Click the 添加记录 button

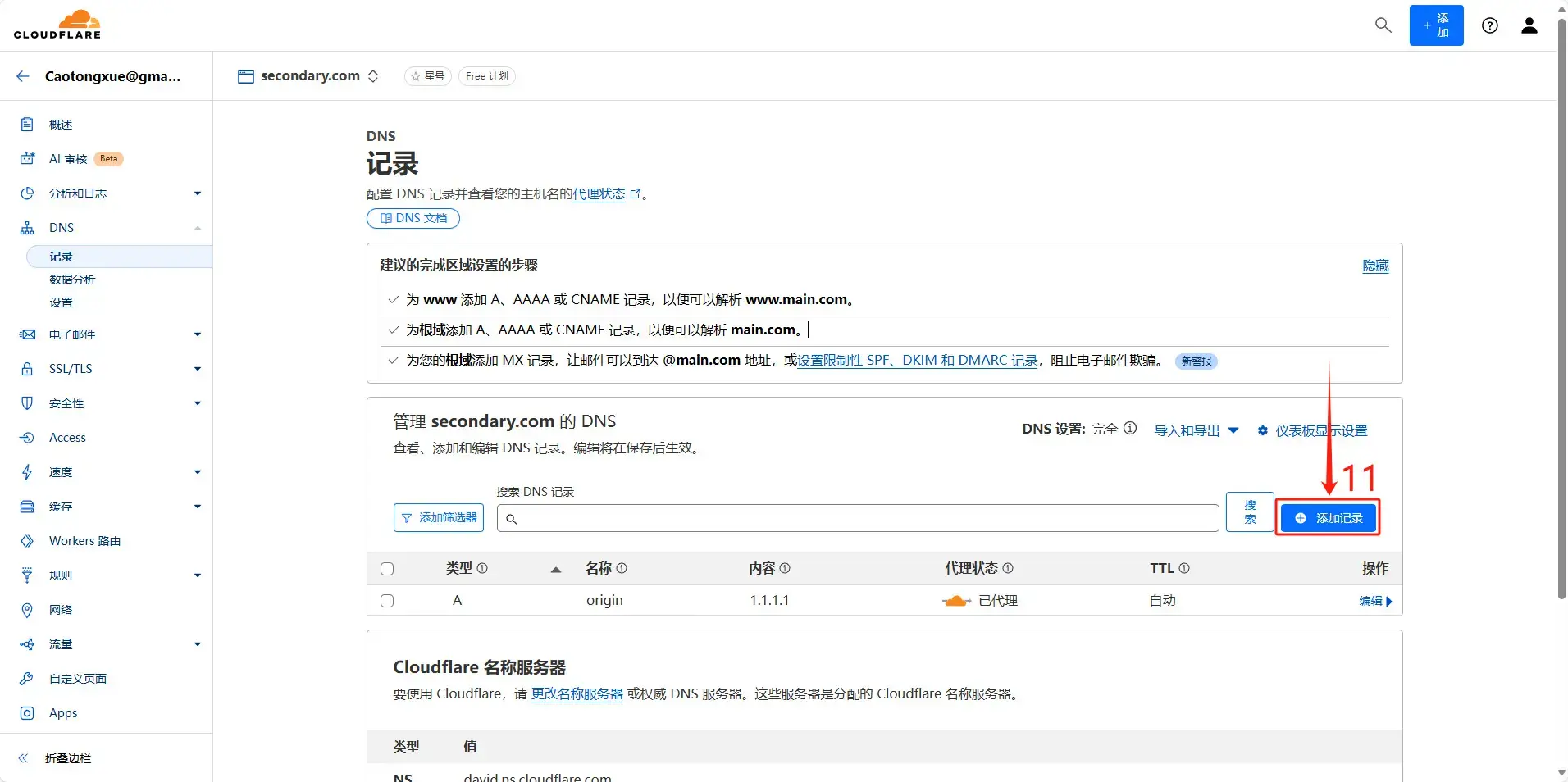click(x=1328, y=518)
